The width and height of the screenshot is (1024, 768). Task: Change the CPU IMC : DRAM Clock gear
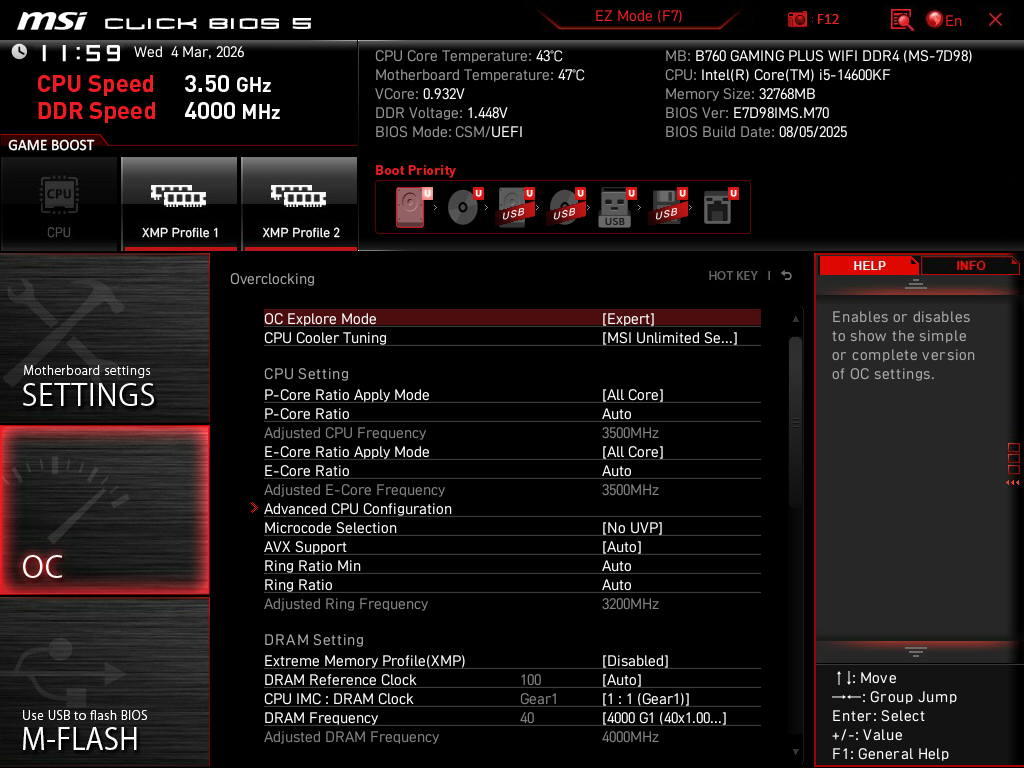pyautogui.click(x=512, y=698)
